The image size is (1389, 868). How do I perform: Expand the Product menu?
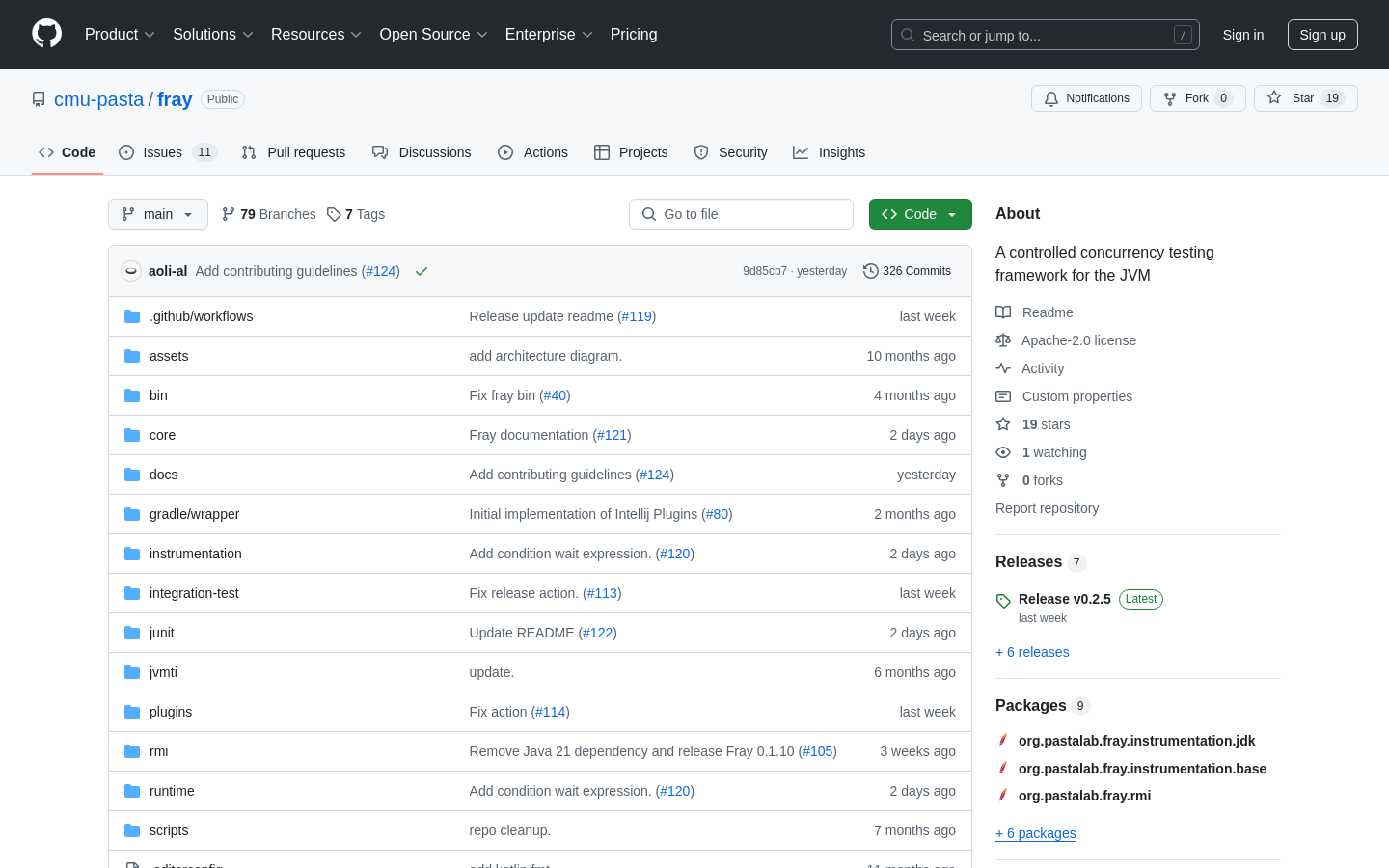tap(120, 35)
